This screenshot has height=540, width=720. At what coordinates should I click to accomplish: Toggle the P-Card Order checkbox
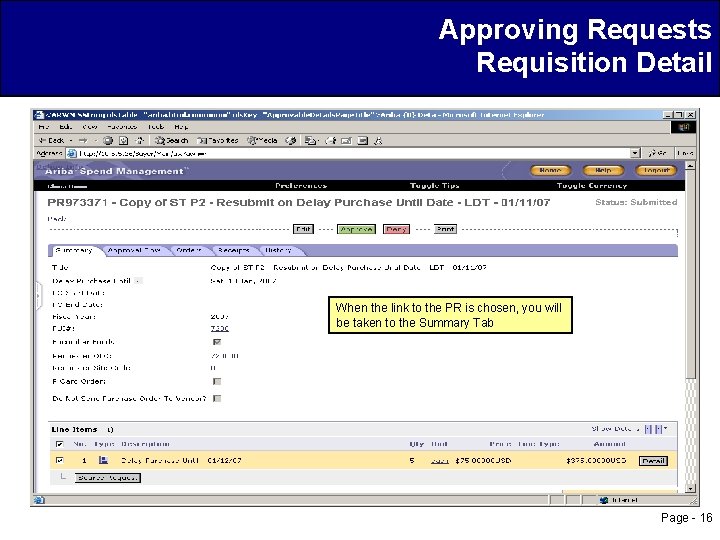pyautogui.click(x=217, y=382)
